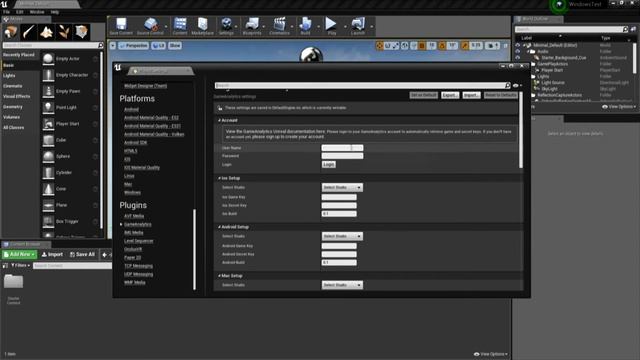Open Android SDK platform settings
The image size is (640, 360).
pos(135,142)
